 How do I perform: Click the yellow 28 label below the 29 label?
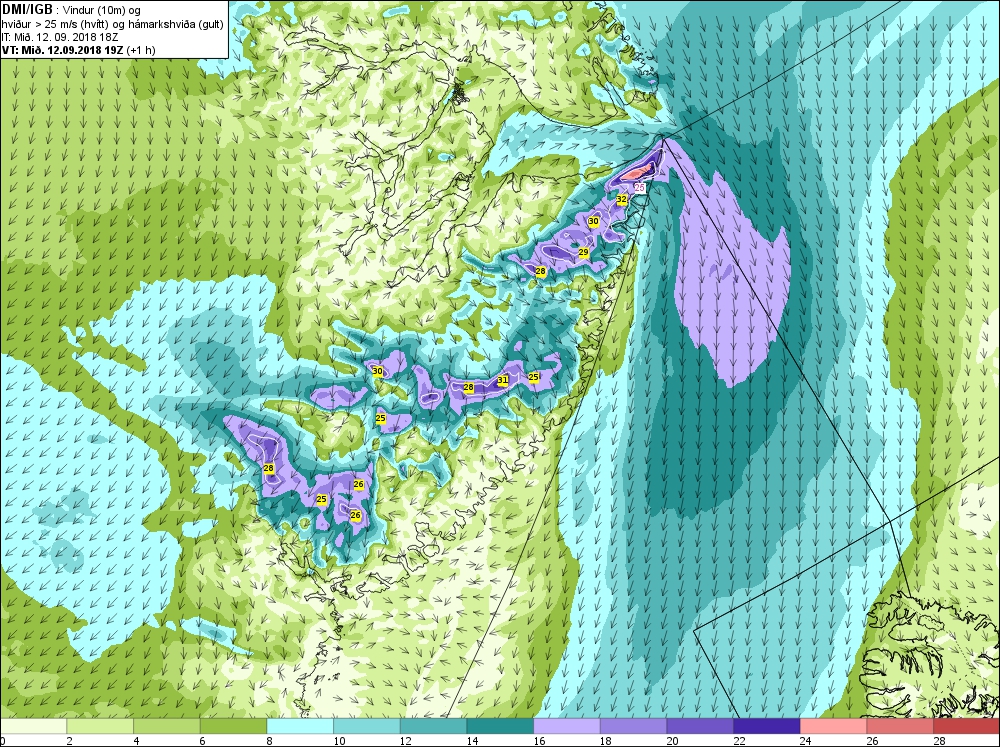pyautogui.click(x=541, y=272)
